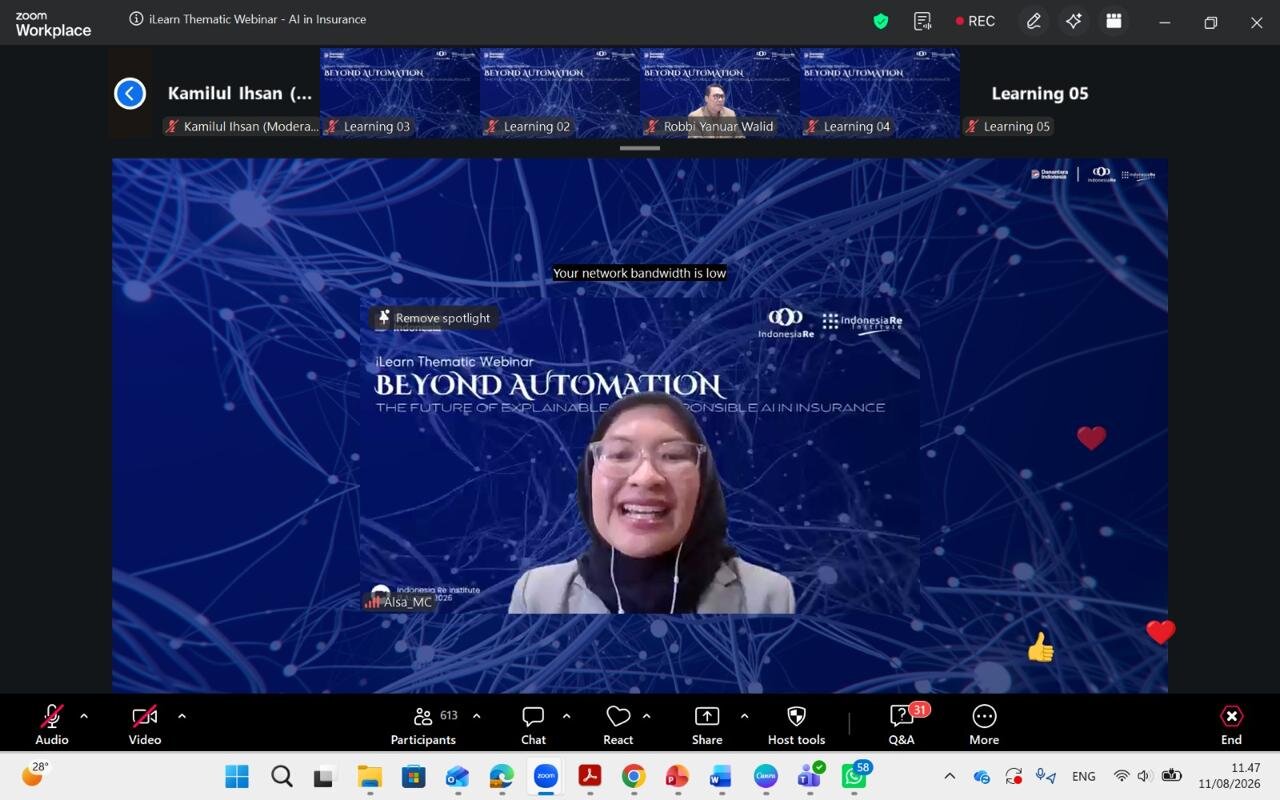
Task: Expand the React options caret
Action: [x=646, y=716]
